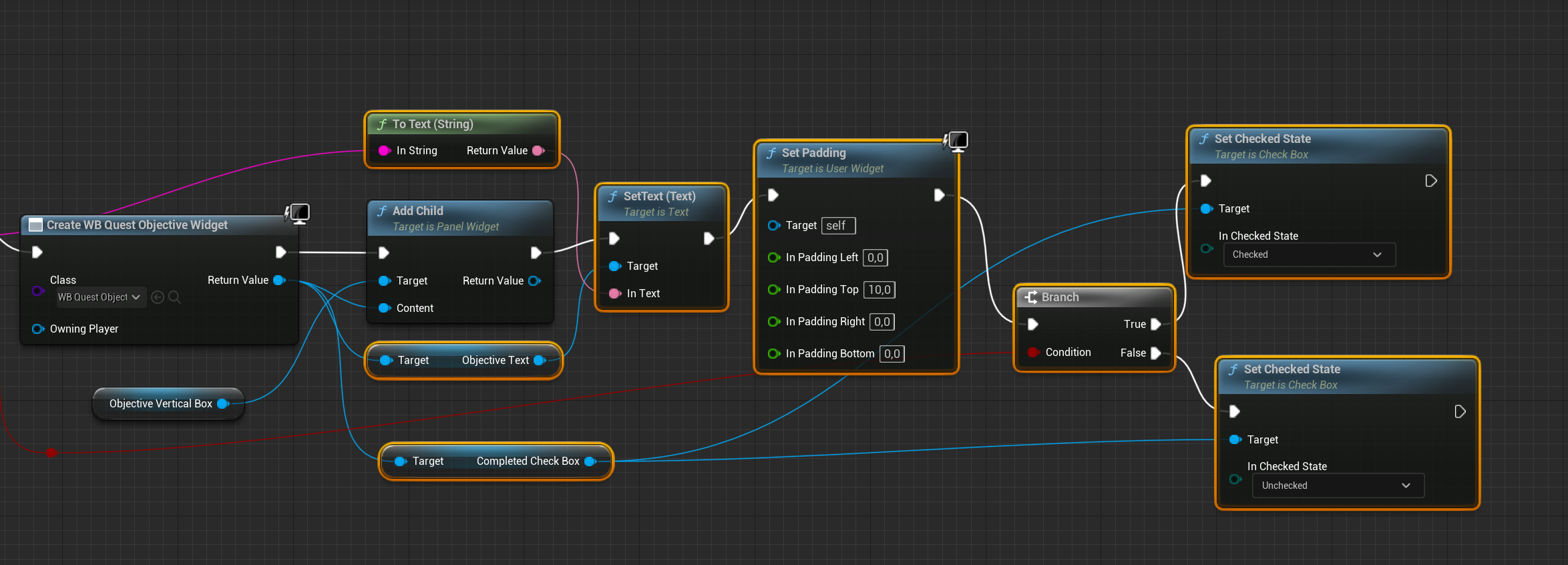This screenshot has width=1568, height=565.
Task: Click the red reroute node on the wire
Action: 51,453
